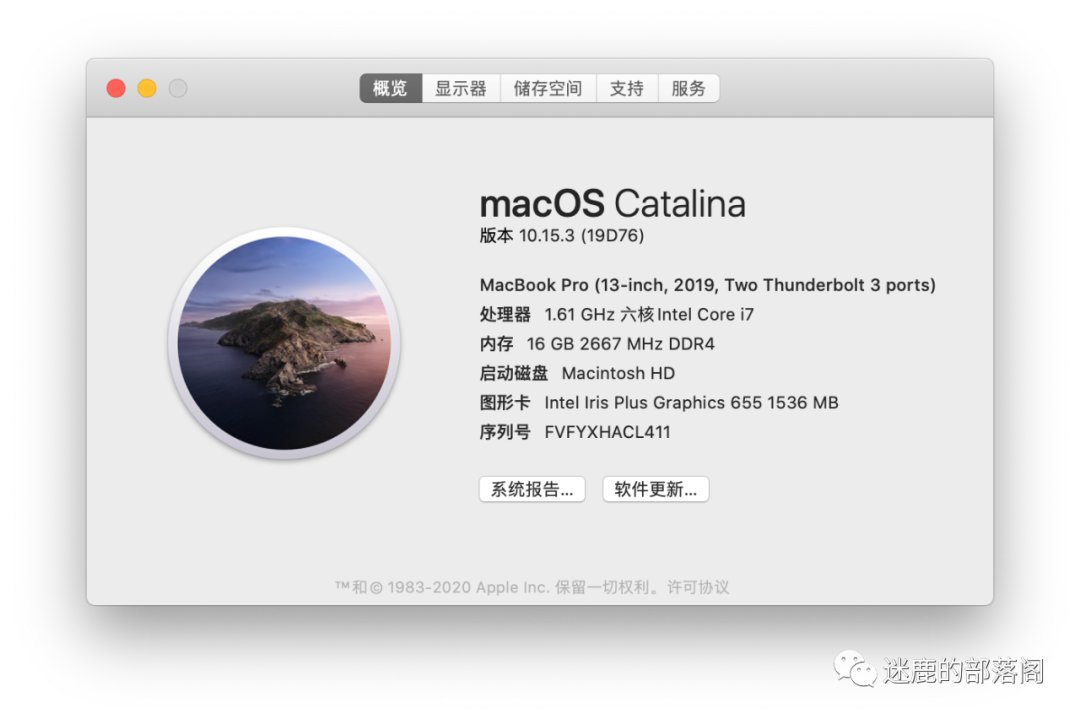Click the 图形卡 Intel Iris Plus Graphics 655 line
Image resolution: width=1080 pixels, height=719 pixels.
point(659,403)
